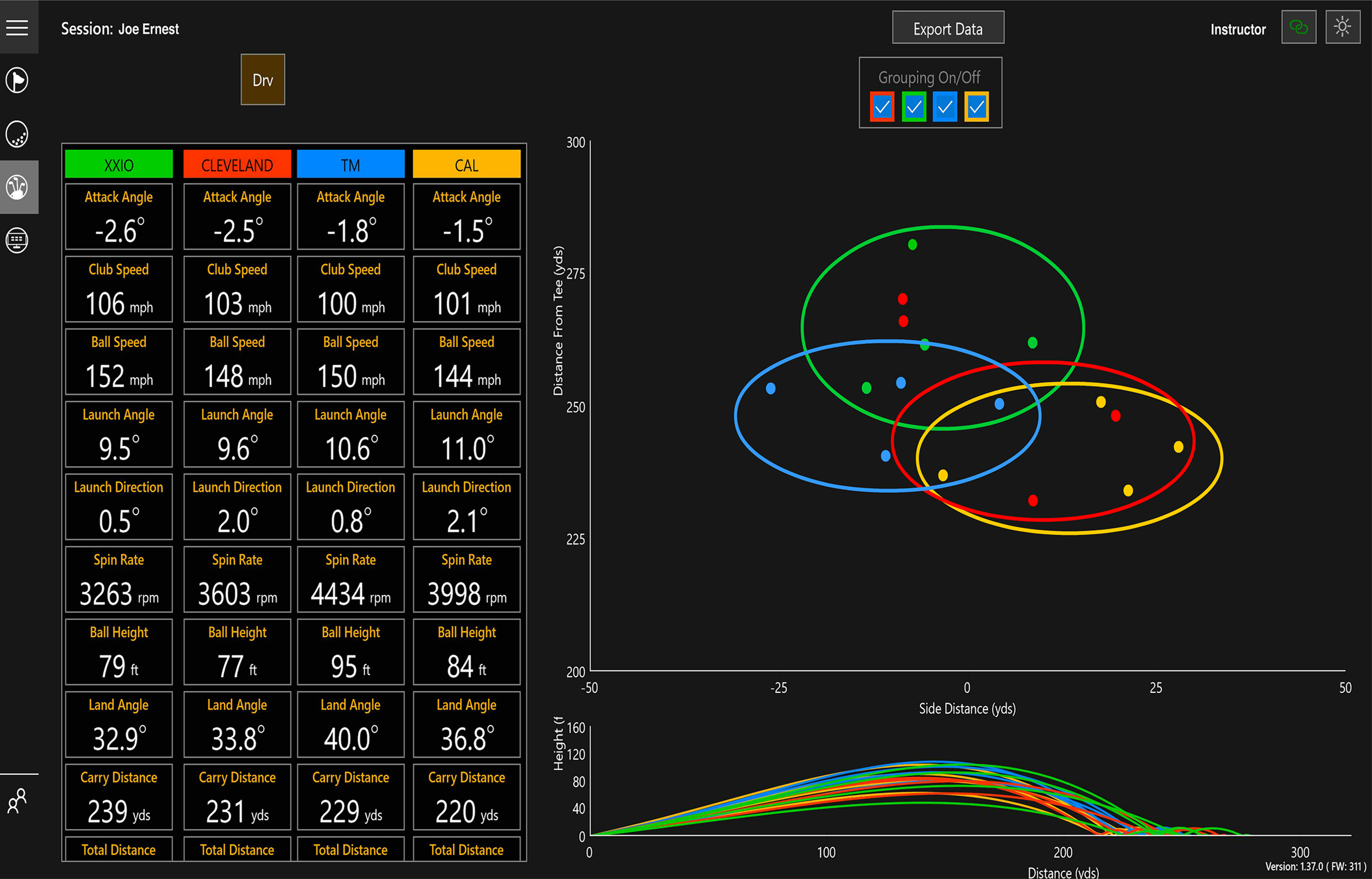Open the golf ball dispersion icon
1372x879 pixels.
17,134
